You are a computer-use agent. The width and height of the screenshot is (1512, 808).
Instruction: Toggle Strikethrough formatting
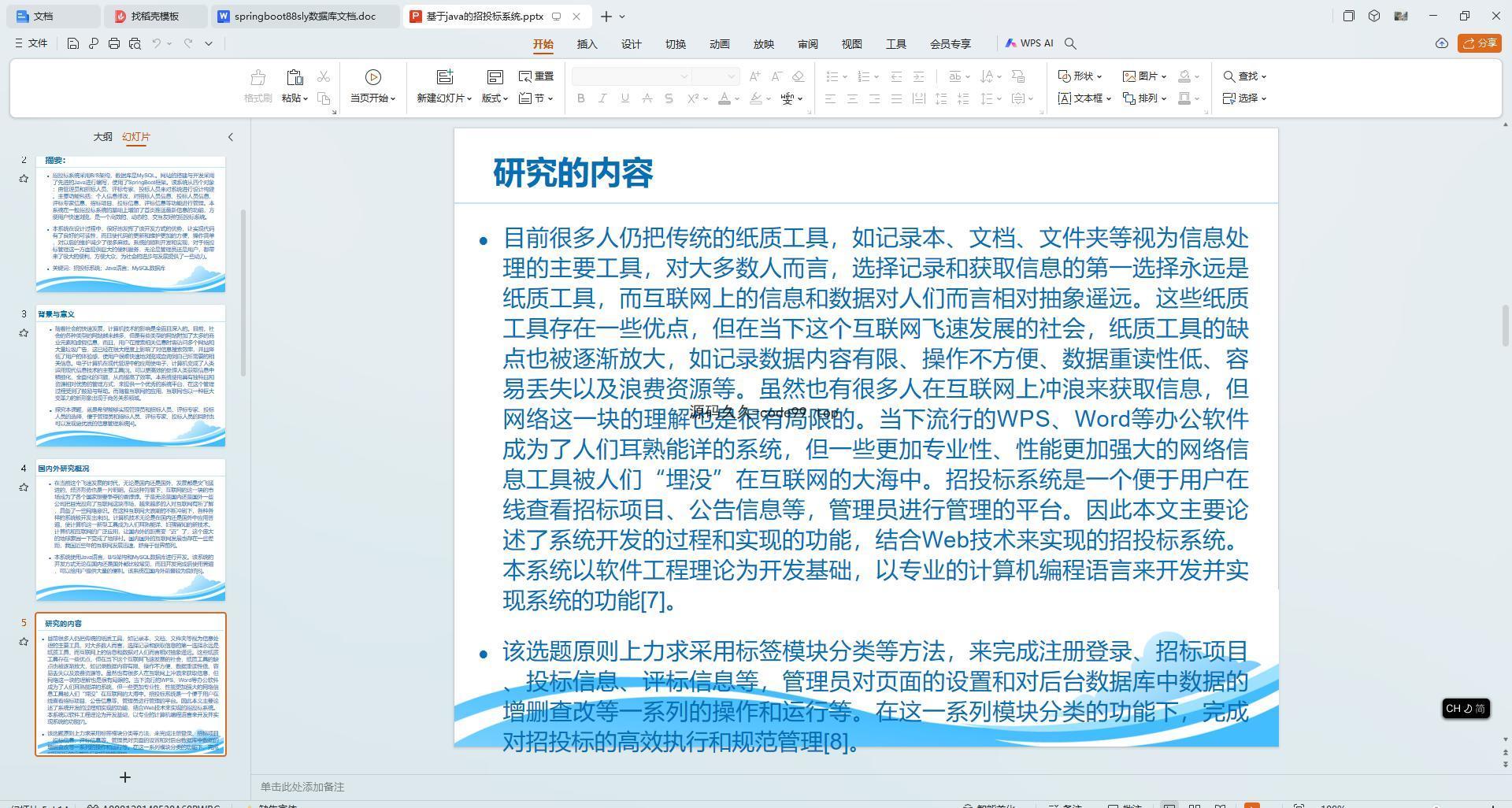[x=647, y=98]
